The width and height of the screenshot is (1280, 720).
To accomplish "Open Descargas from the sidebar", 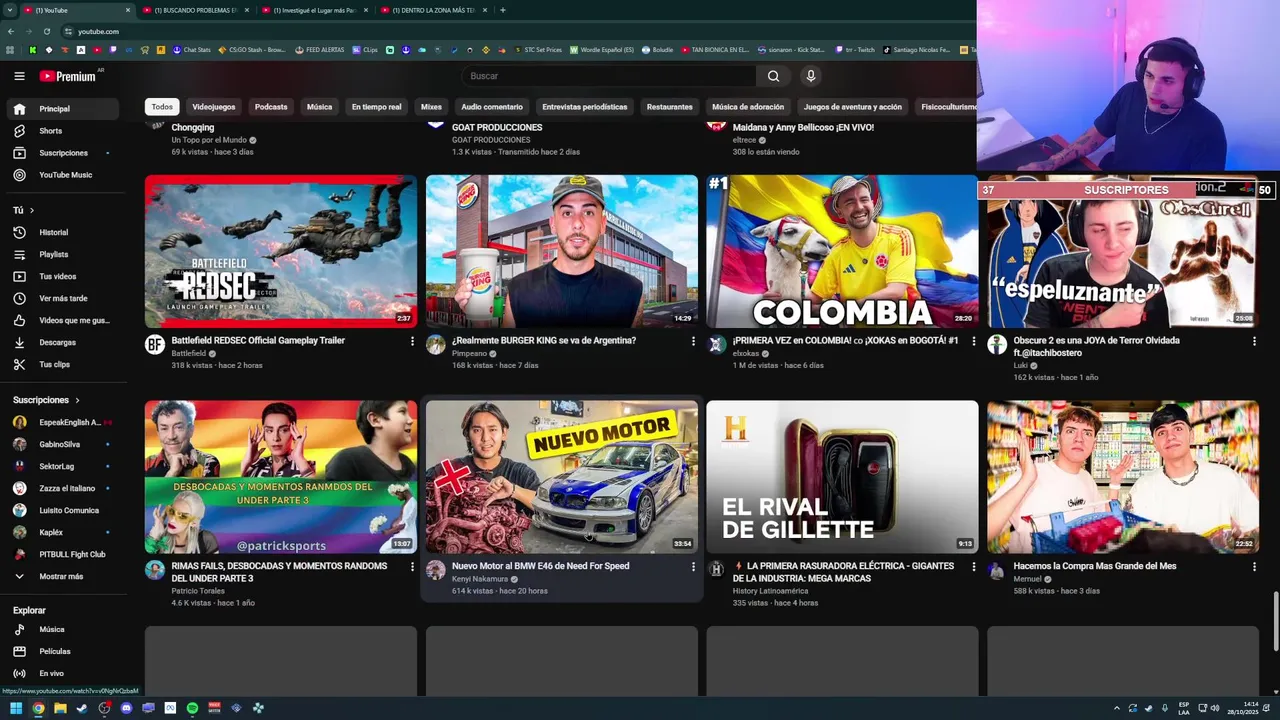I will pyautogui.click(x=63, y=342).
